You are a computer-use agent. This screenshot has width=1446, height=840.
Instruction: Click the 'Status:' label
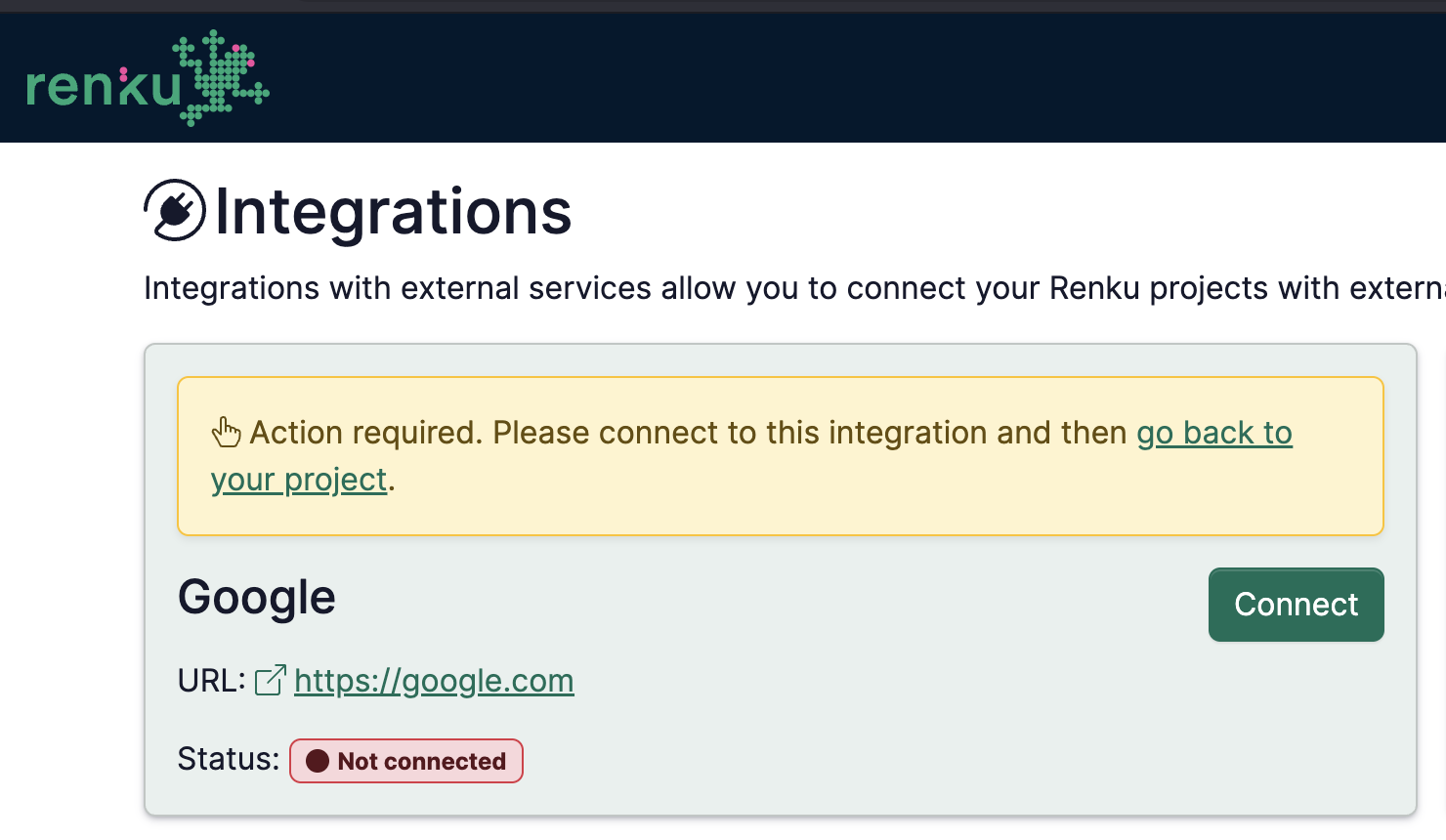[x=229, y=759]
